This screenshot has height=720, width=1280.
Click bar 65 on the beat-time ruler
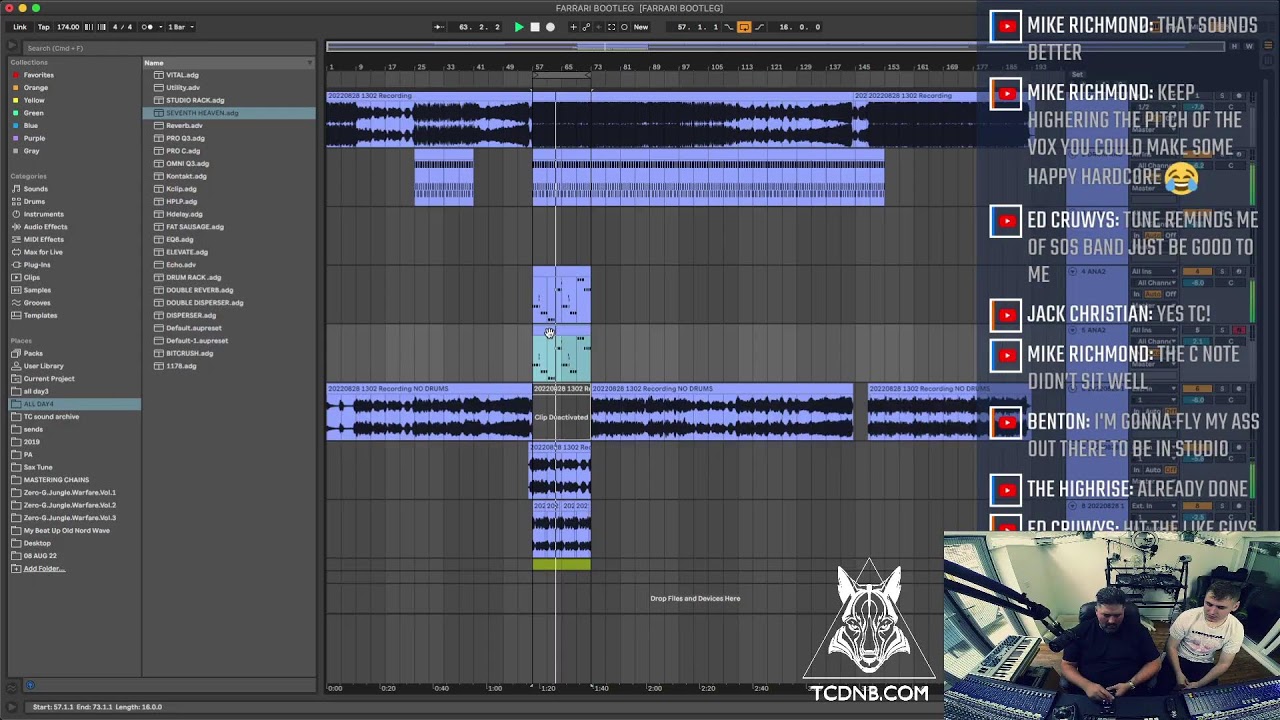coord(568,67)
